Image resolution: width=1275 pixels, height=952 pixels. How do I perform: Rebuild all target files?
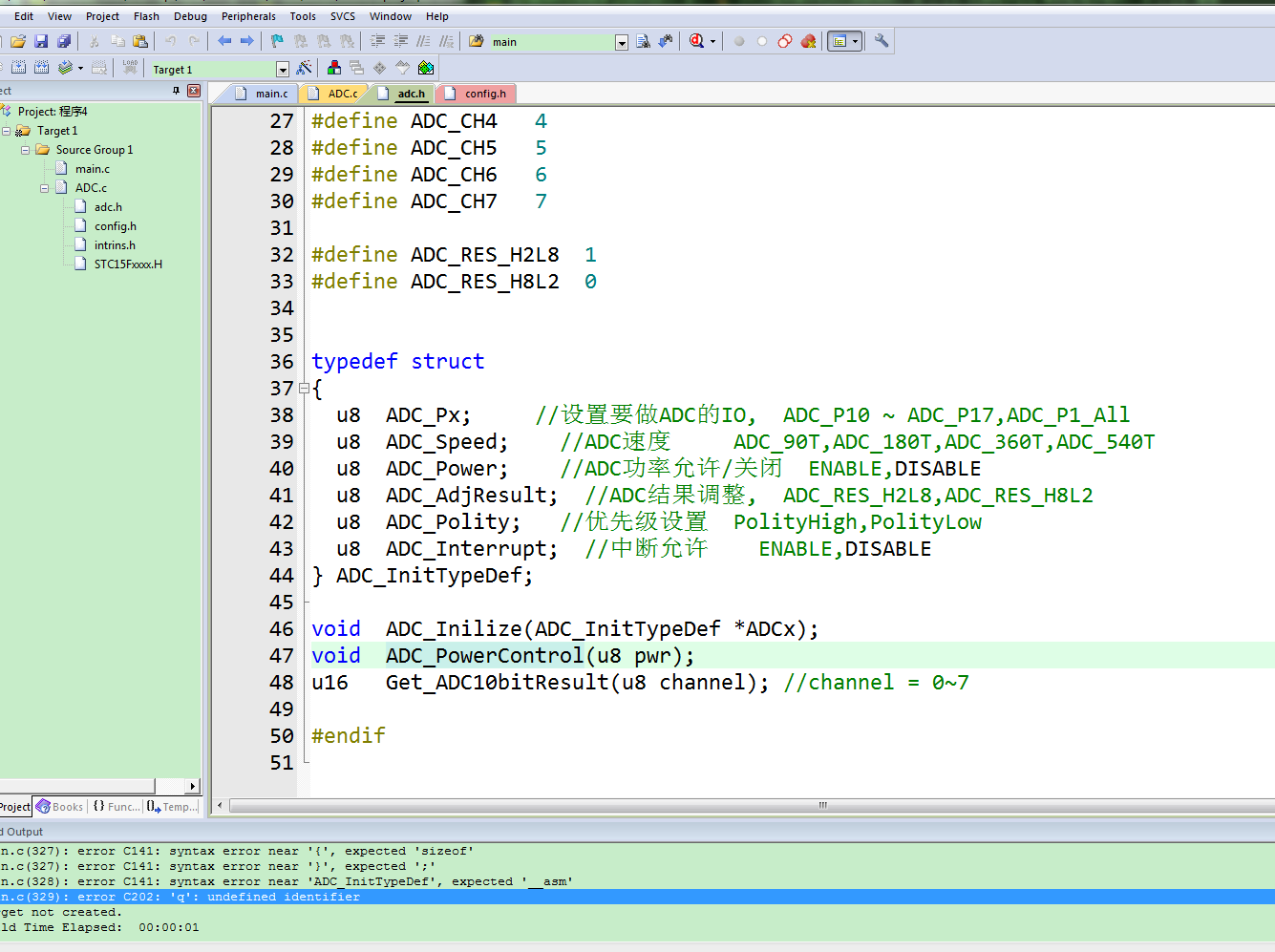(x=41, y=68)
